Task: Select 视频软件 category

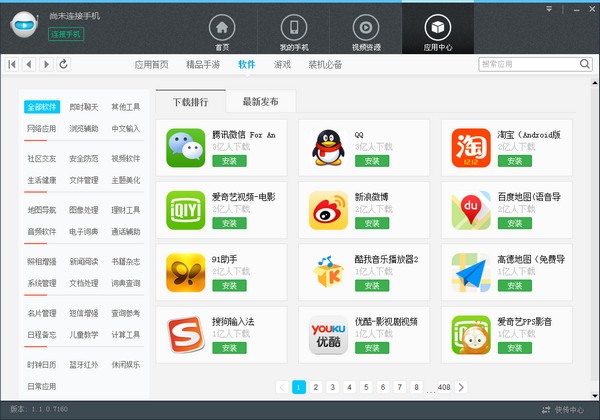Action: tap(126, 159)
